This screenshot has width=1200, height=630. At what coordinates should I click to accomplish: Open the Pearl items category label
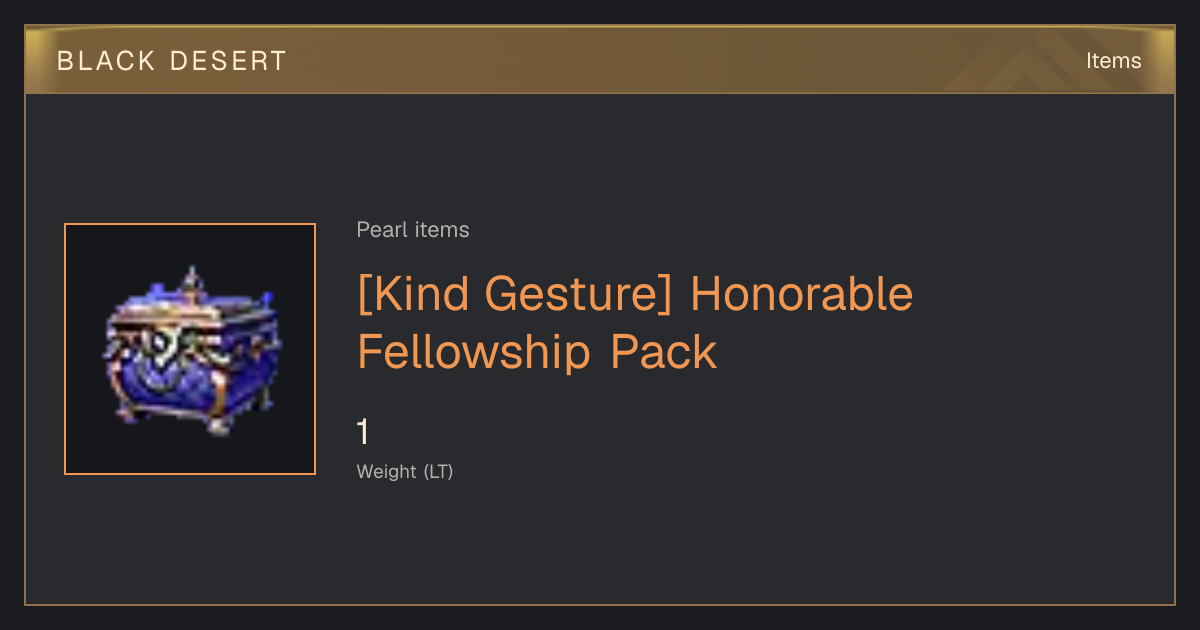[x=413, y=230]
